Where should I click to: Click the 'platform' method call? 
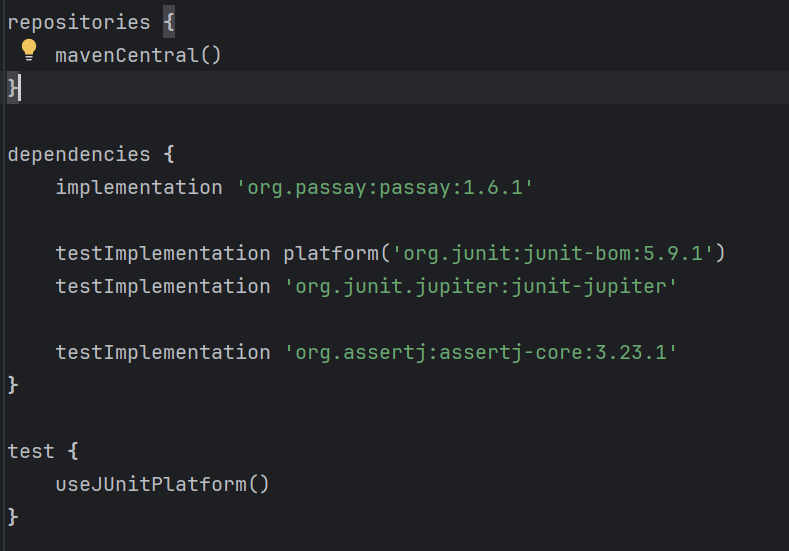pyautogui.click(x=331, y=253)
